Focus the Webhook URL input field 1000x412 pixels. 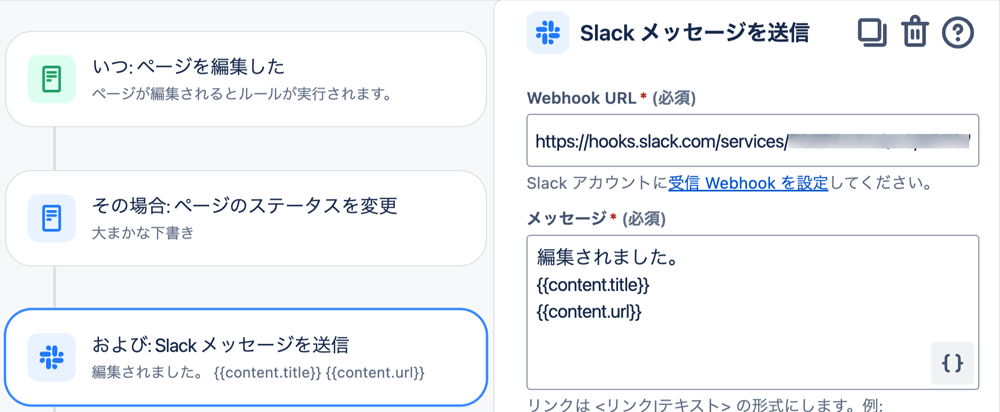coord(753,140)
